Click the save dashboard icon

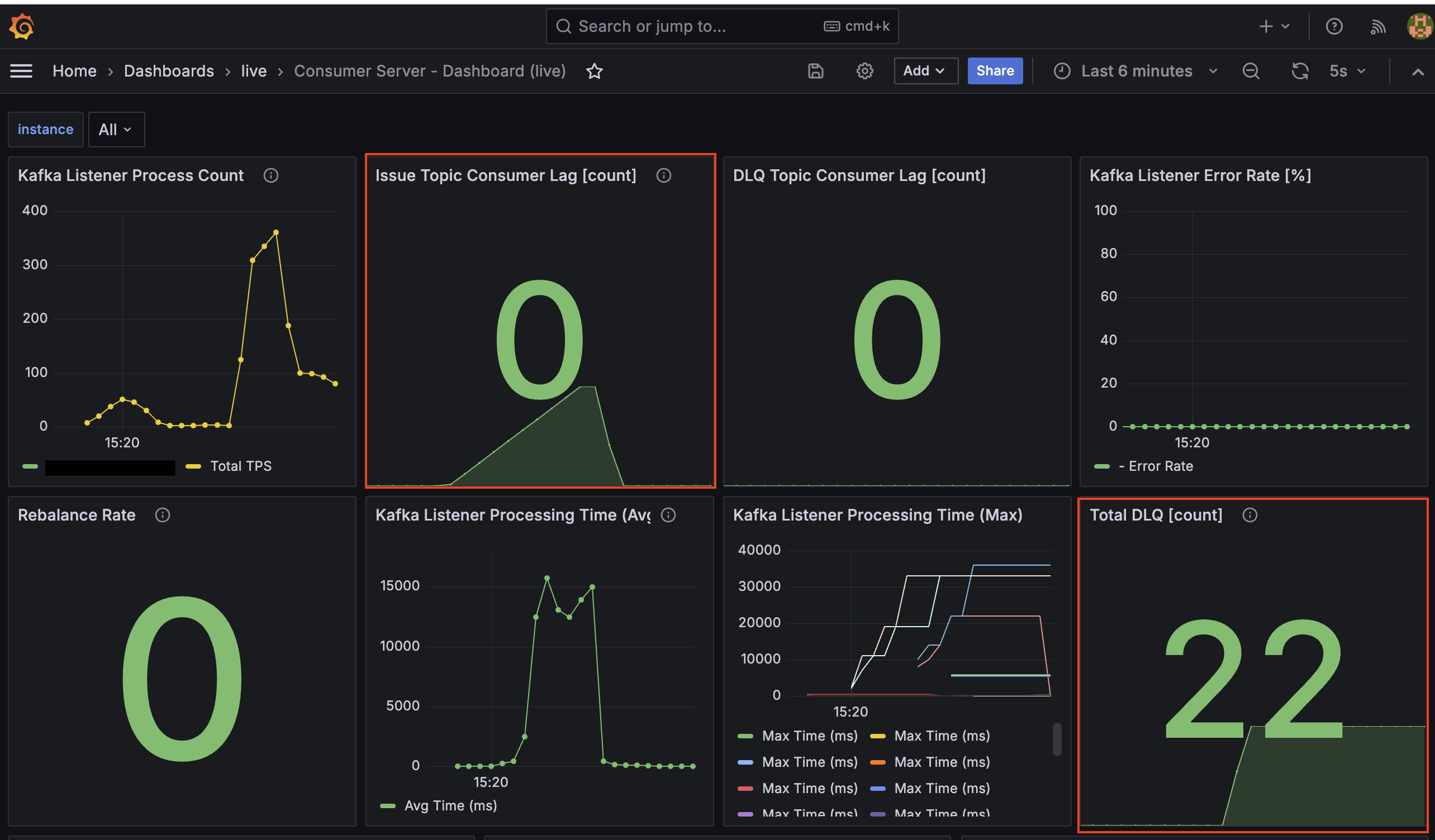[815, 71]
